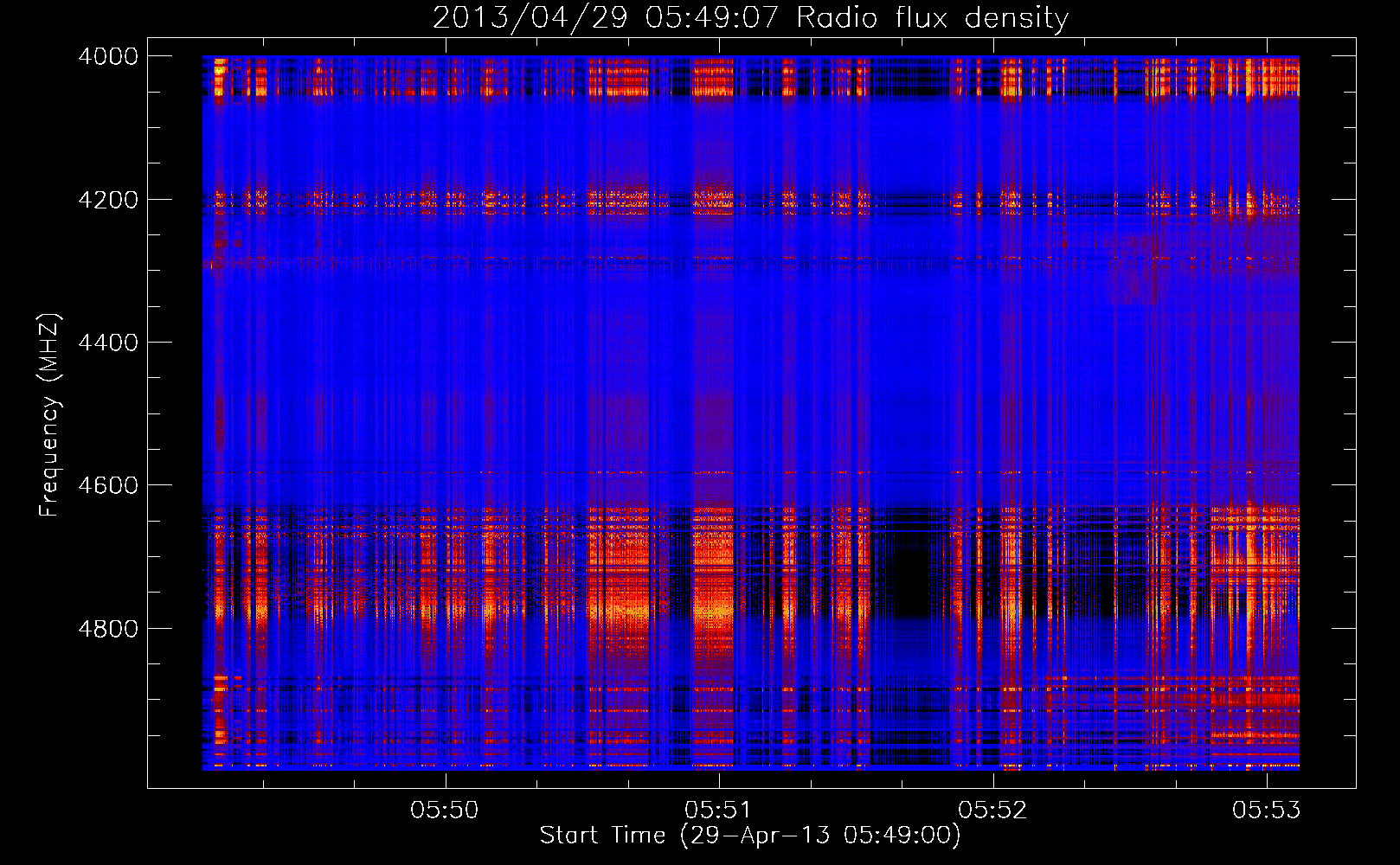Click the 4000 frequency axis label

click(108, 56)
